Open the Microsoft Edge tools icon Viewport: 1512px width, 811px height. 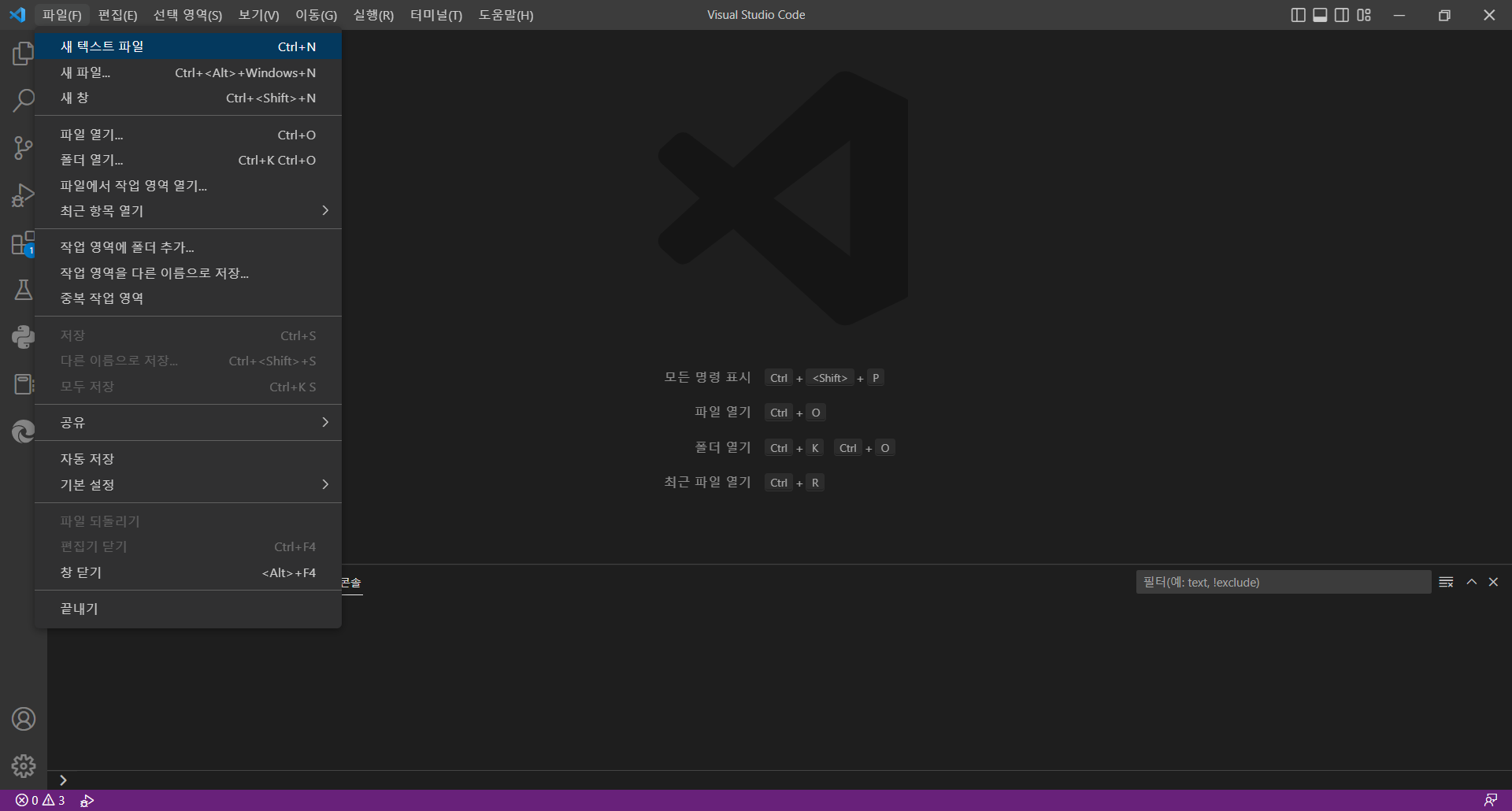pos(23,431)
